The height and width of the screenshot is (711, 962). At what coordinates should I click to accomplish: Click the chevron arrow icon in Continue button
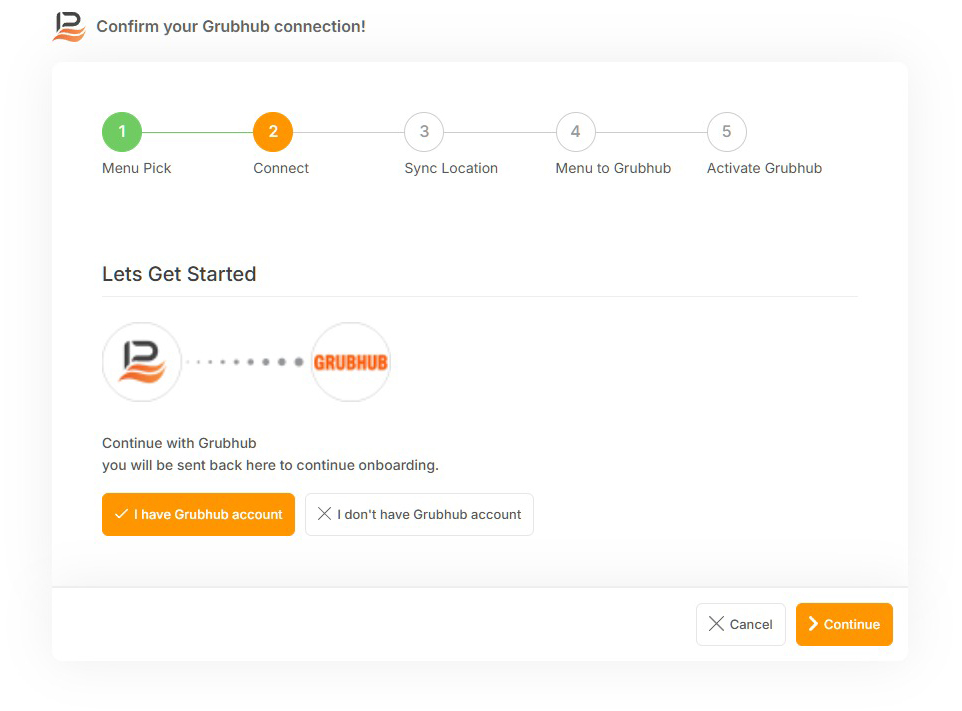coord(813,624)
